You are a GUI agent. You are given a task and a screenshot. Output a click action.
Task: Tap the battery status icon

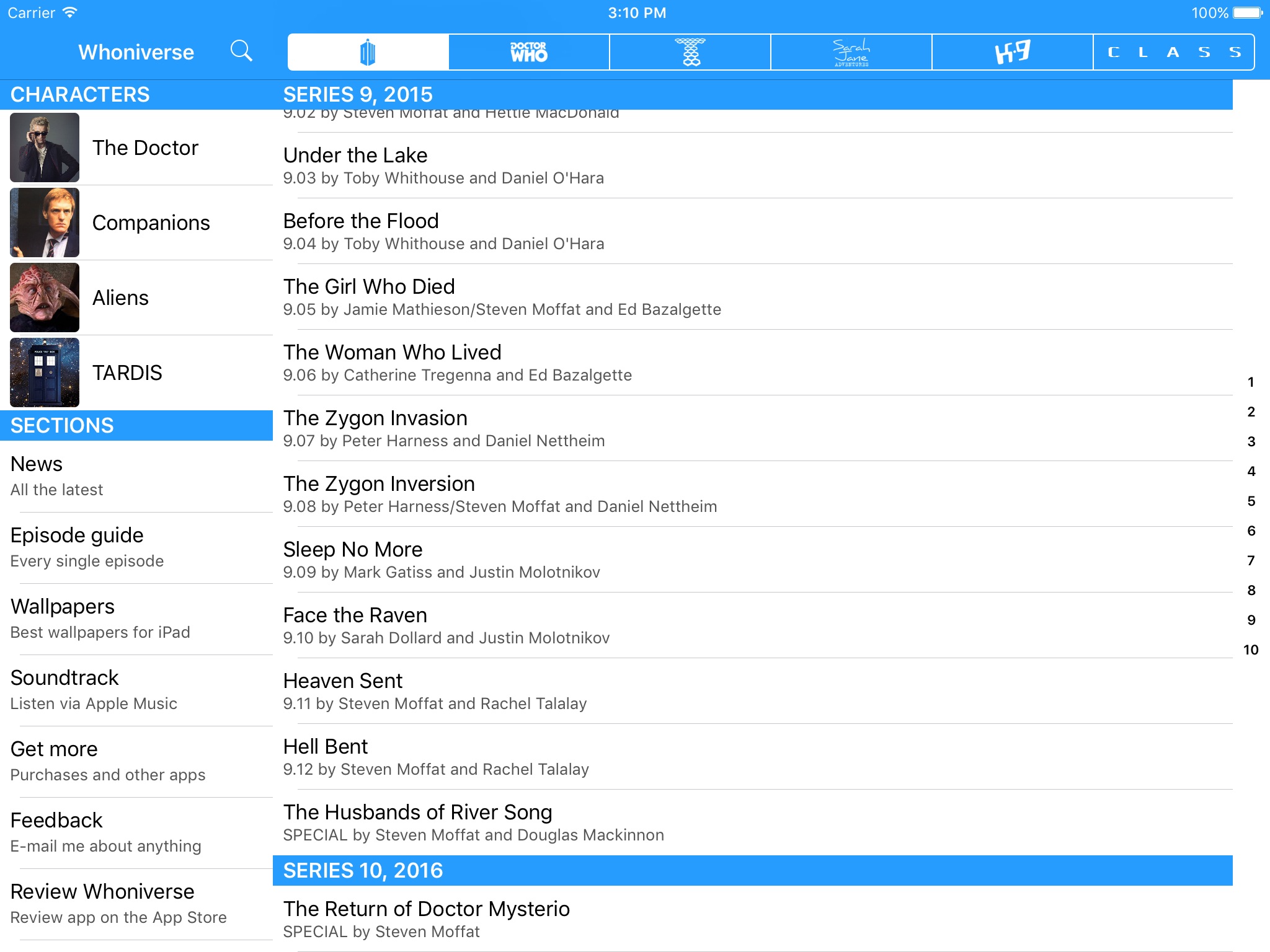pos(1247,12)
